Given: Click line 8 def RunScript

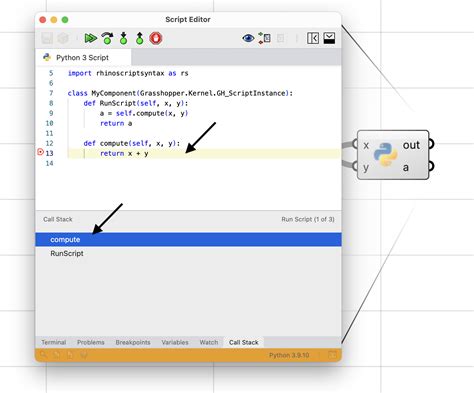Looking at the screenshot, I should [x=136, y=103].
